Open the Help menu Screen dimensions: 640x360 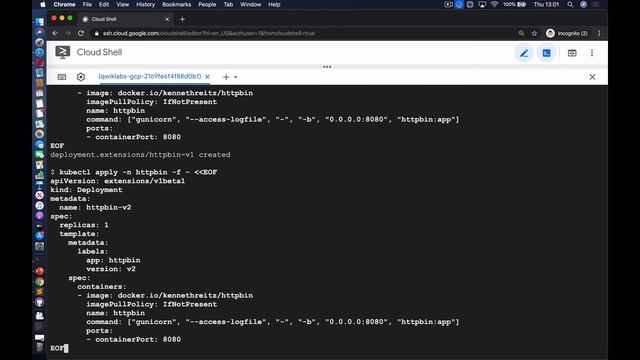coord(274,4)
